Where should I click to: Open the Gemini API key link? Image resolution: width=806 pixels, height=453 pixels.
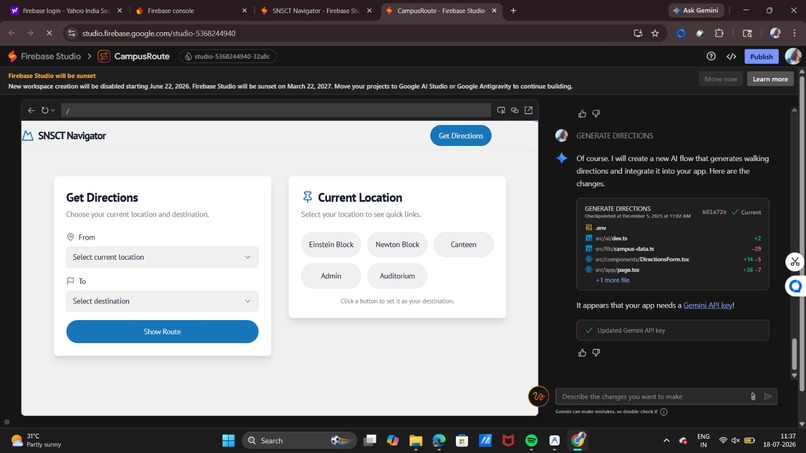(x=707, y=305)
